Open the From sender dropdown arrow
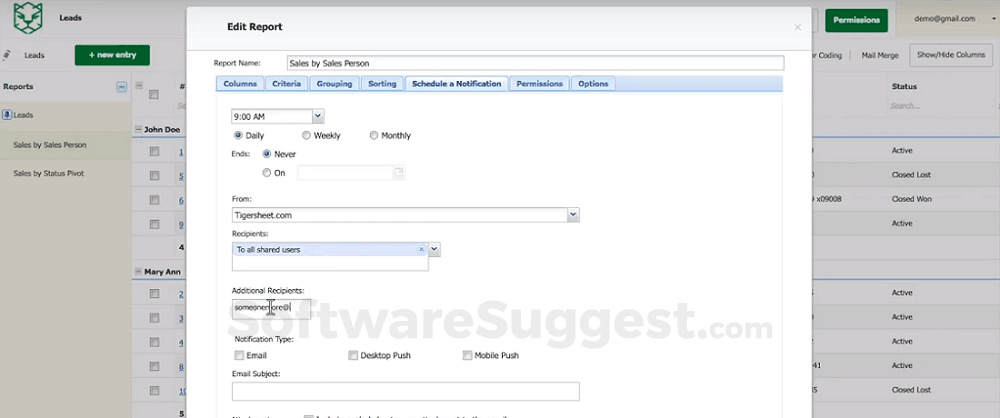Viewport: 1000px width, 418px height. point(573,215)
